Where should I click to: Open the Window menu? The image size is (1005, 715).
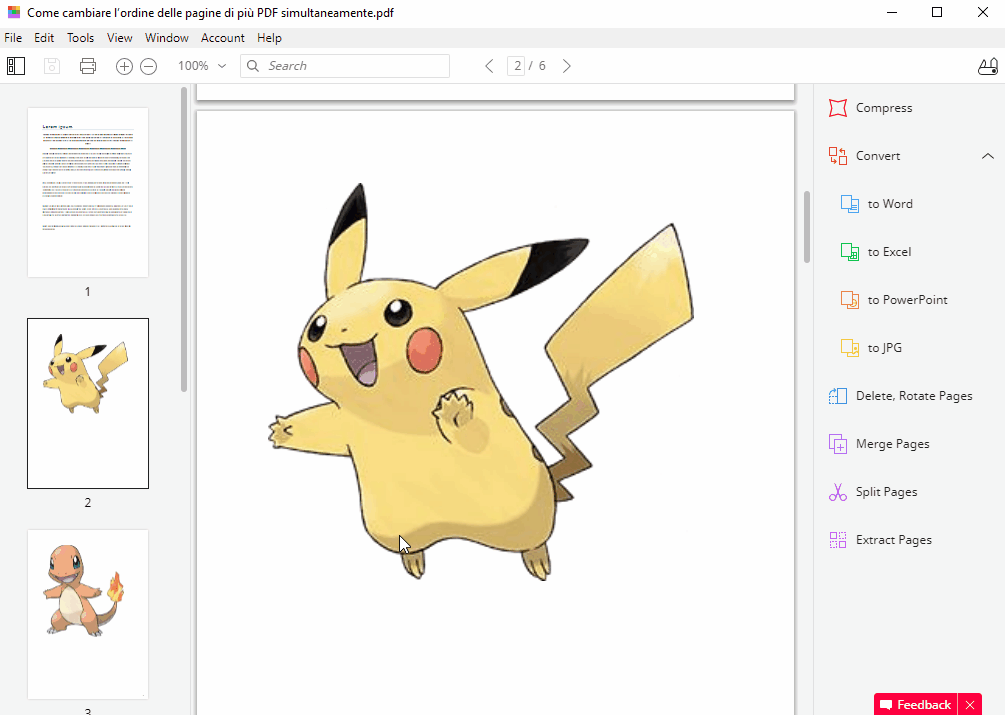pyautogui.click(x=167, y=38)
